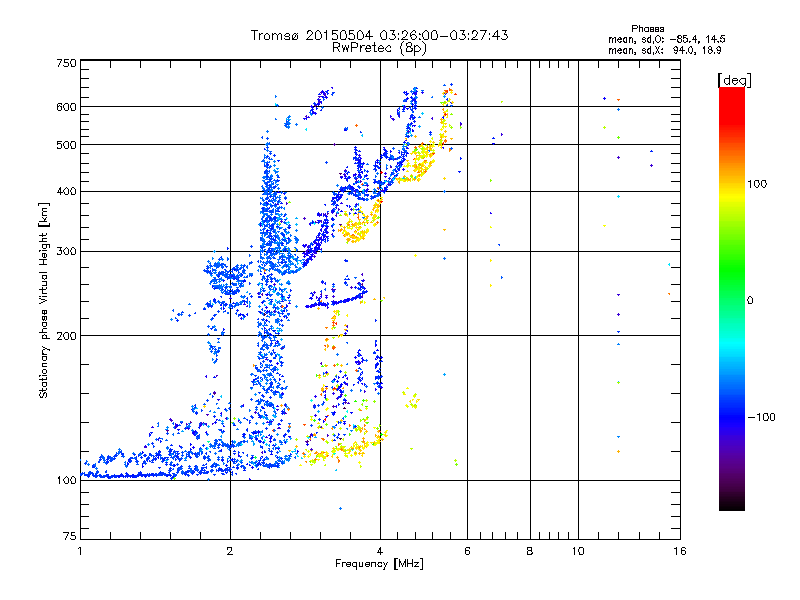Screen dimensions: 800x600
Task: Click the 'Phases' header text
Action: pyautogui.click(x=647, y=29)
